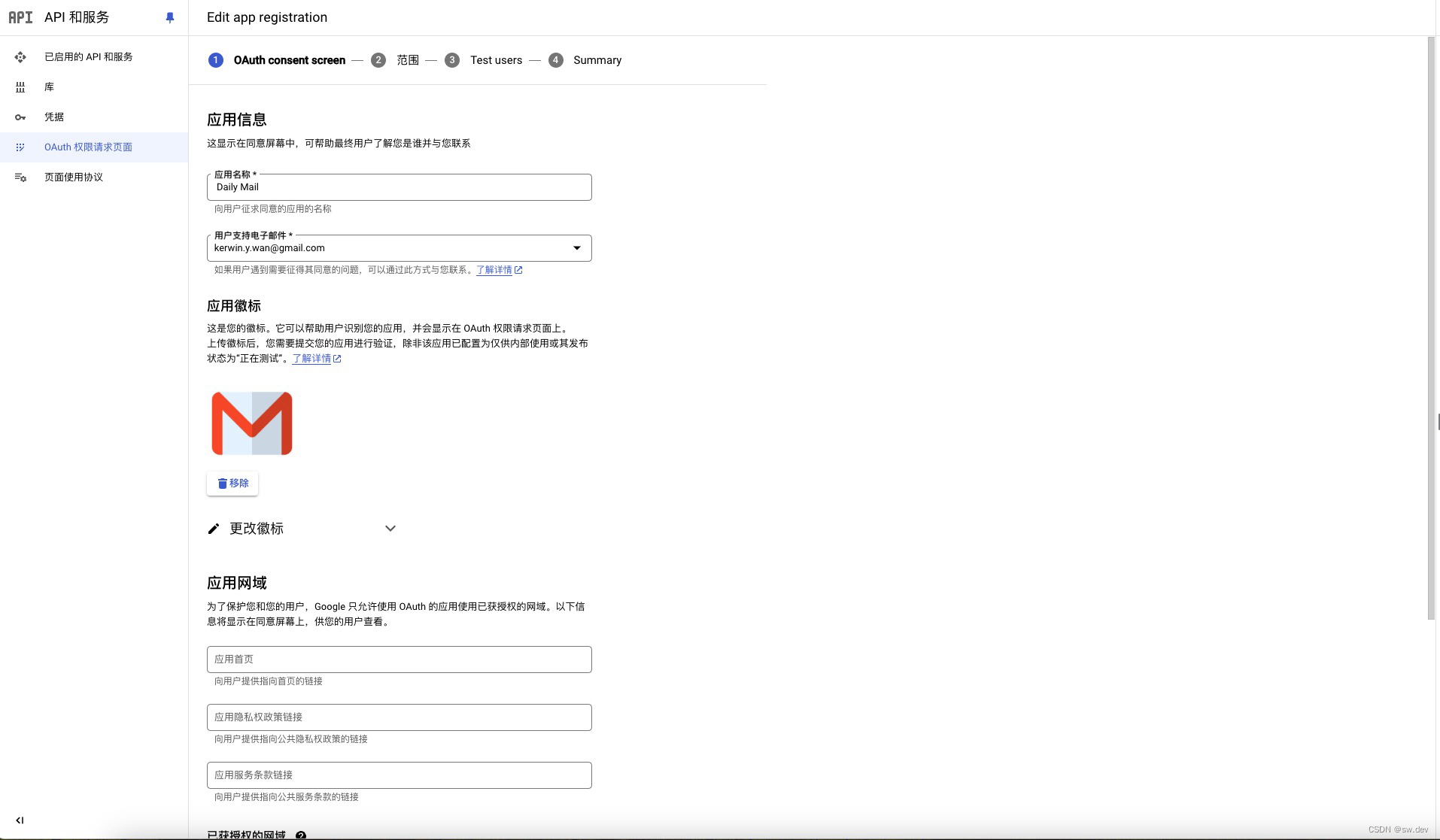1440x840 pixels.
Task: Unpin the API 和服务 navigation pin icon
Action: pos(170,17)
